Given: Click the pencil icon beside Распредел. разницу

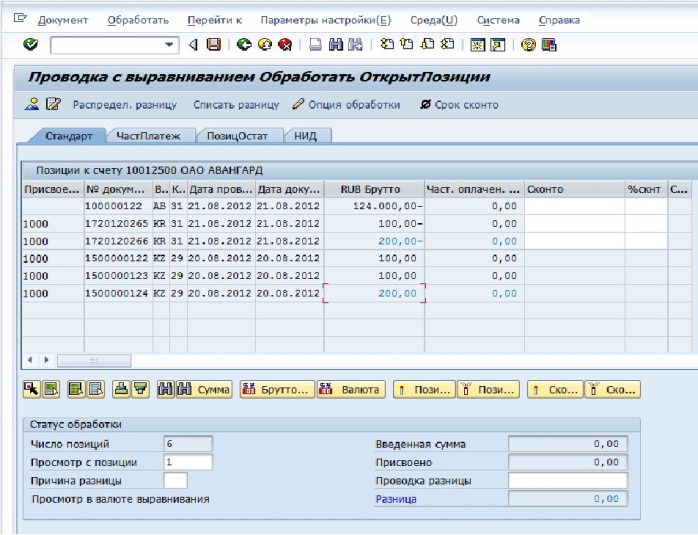Looking at the screenshot, I should pyautogui.click(x=54, y=105).
